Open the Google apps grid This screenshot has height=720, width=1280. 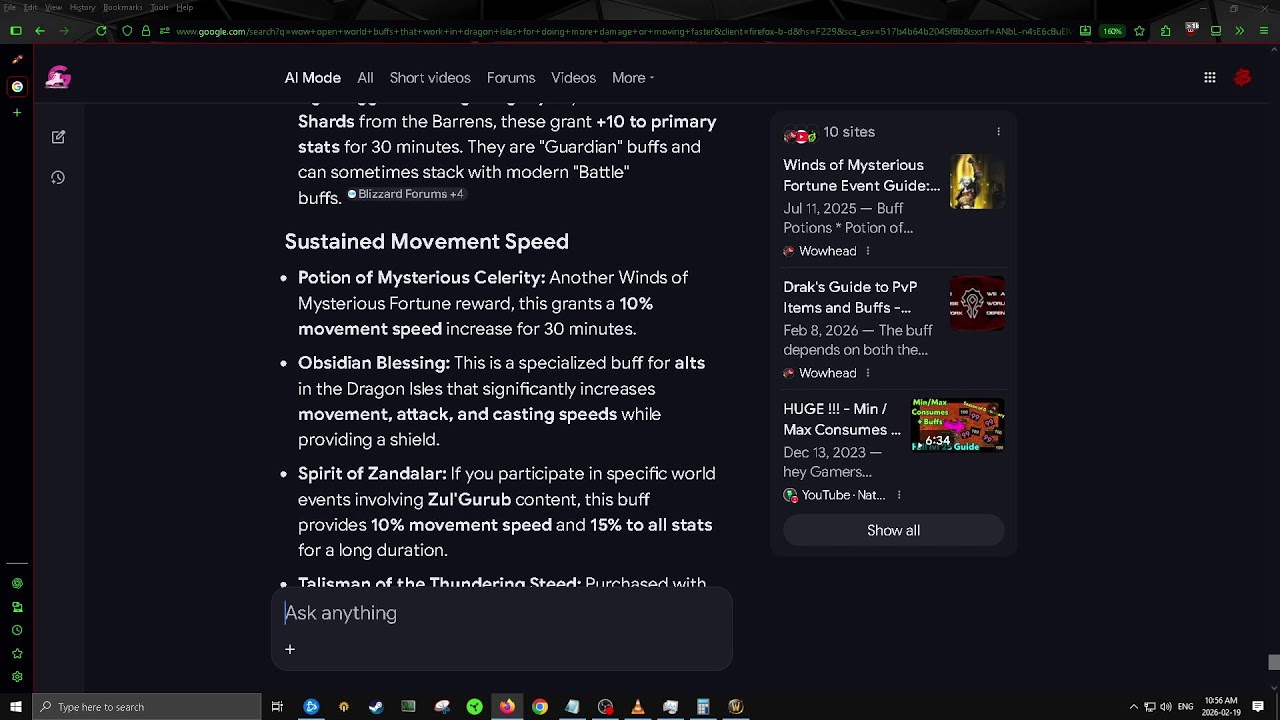1210,78
